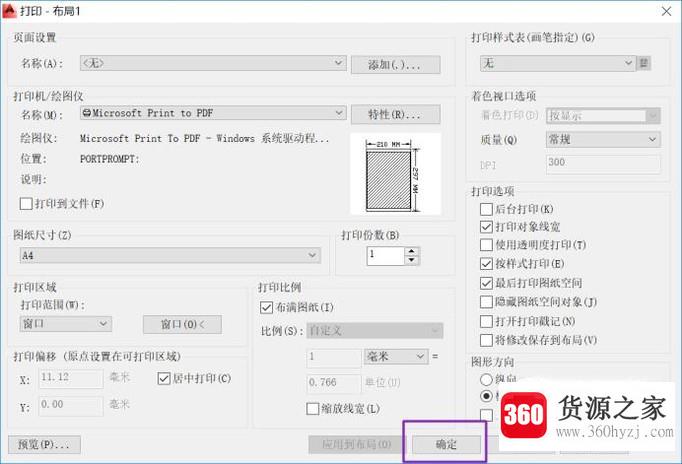Click the DPI 300 field
Image resolution: width=682 pixels, height=464 pixels.
click(603, 164)
